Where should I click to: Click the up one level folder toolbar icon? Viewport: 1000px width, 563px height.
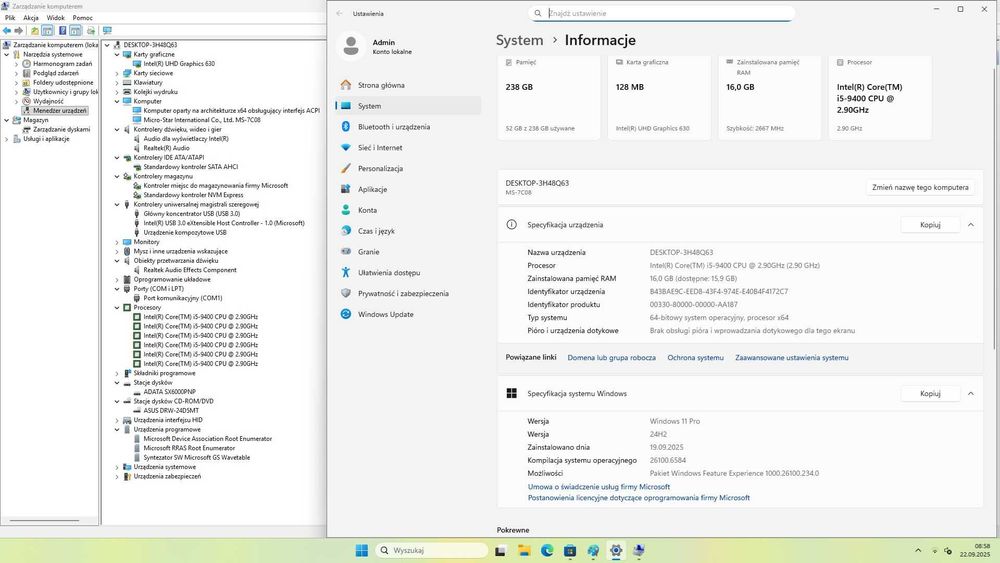tap(35, 31)
